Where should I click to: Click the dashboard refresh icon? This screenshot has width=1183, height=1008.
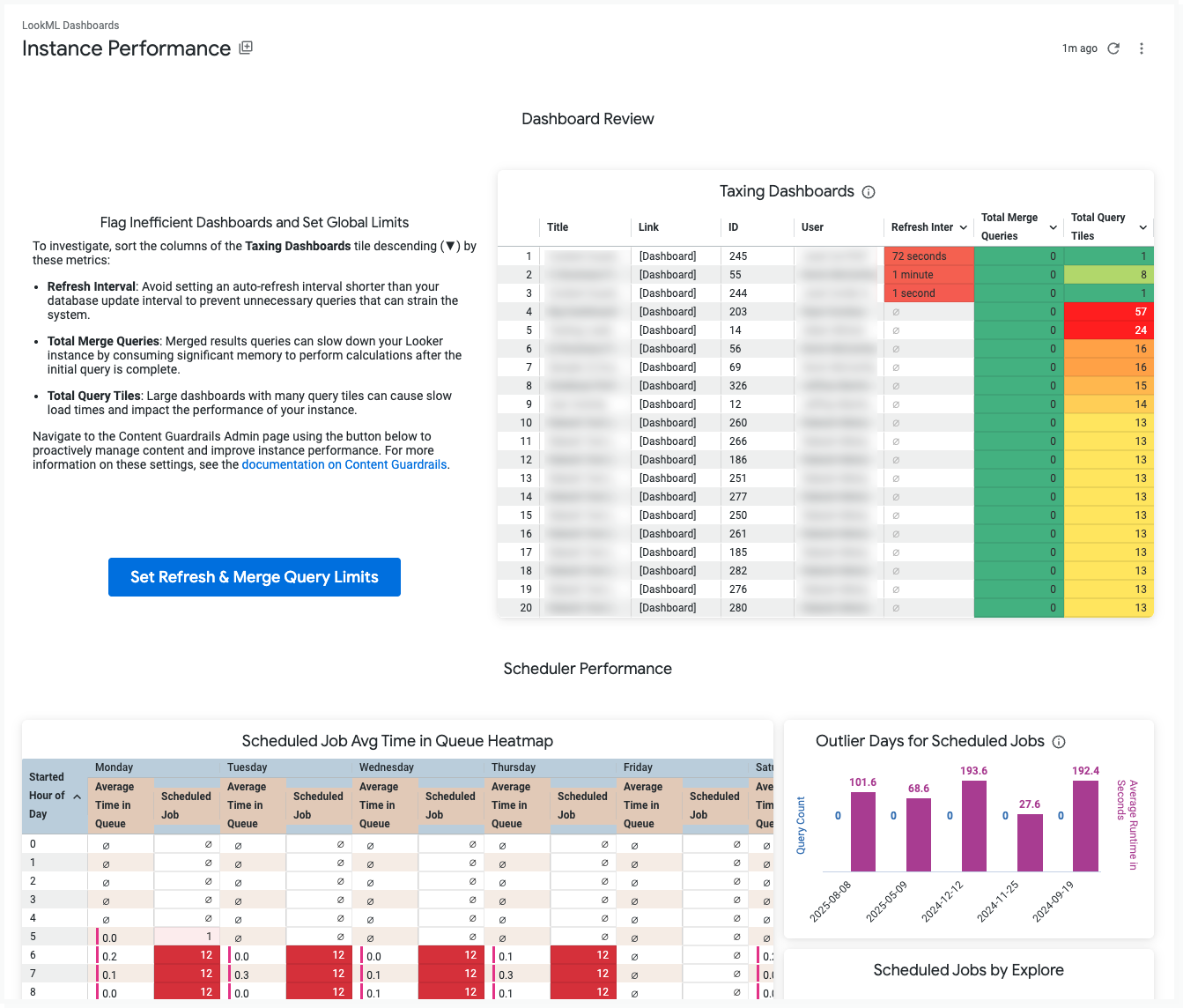coord(1113,48)
